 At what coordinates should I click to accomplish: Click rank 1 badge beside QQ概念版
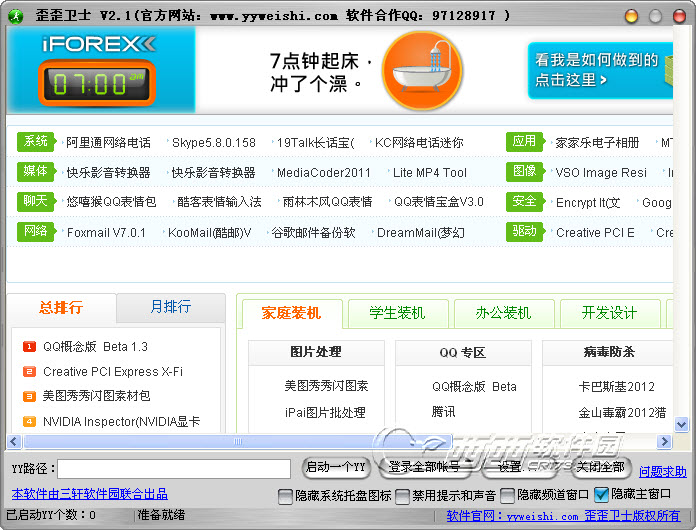[x=29, y=346]
